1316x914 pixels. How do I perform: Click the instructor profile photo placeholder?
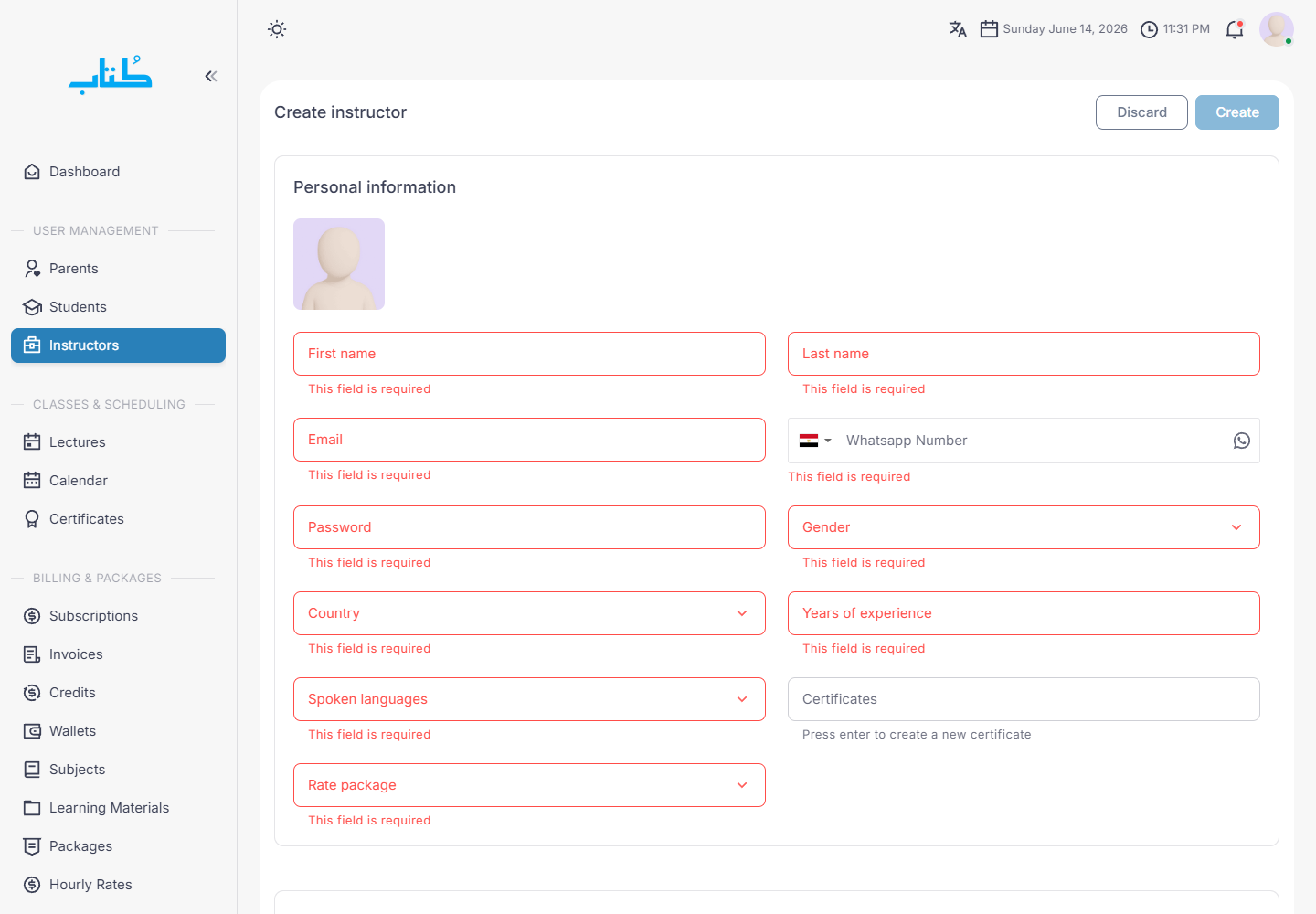point(339,264)
